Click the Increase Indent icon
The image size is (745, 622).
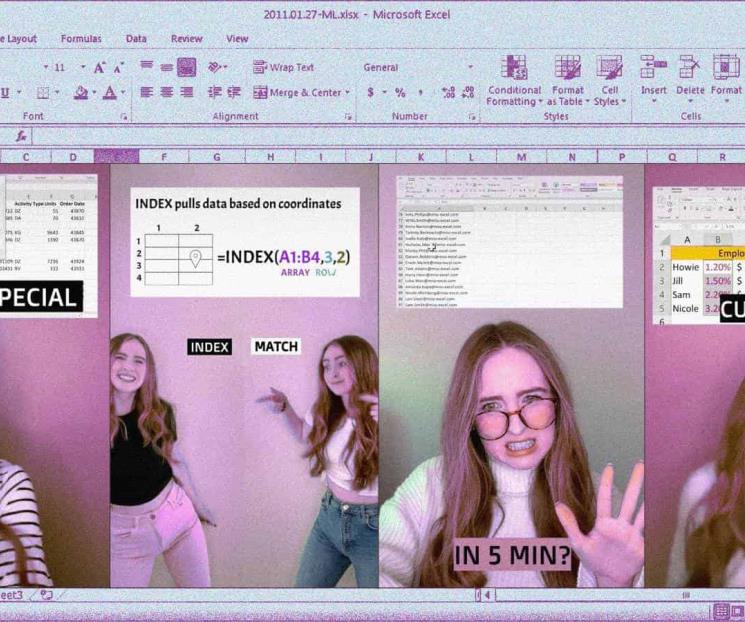click(234, 92)
